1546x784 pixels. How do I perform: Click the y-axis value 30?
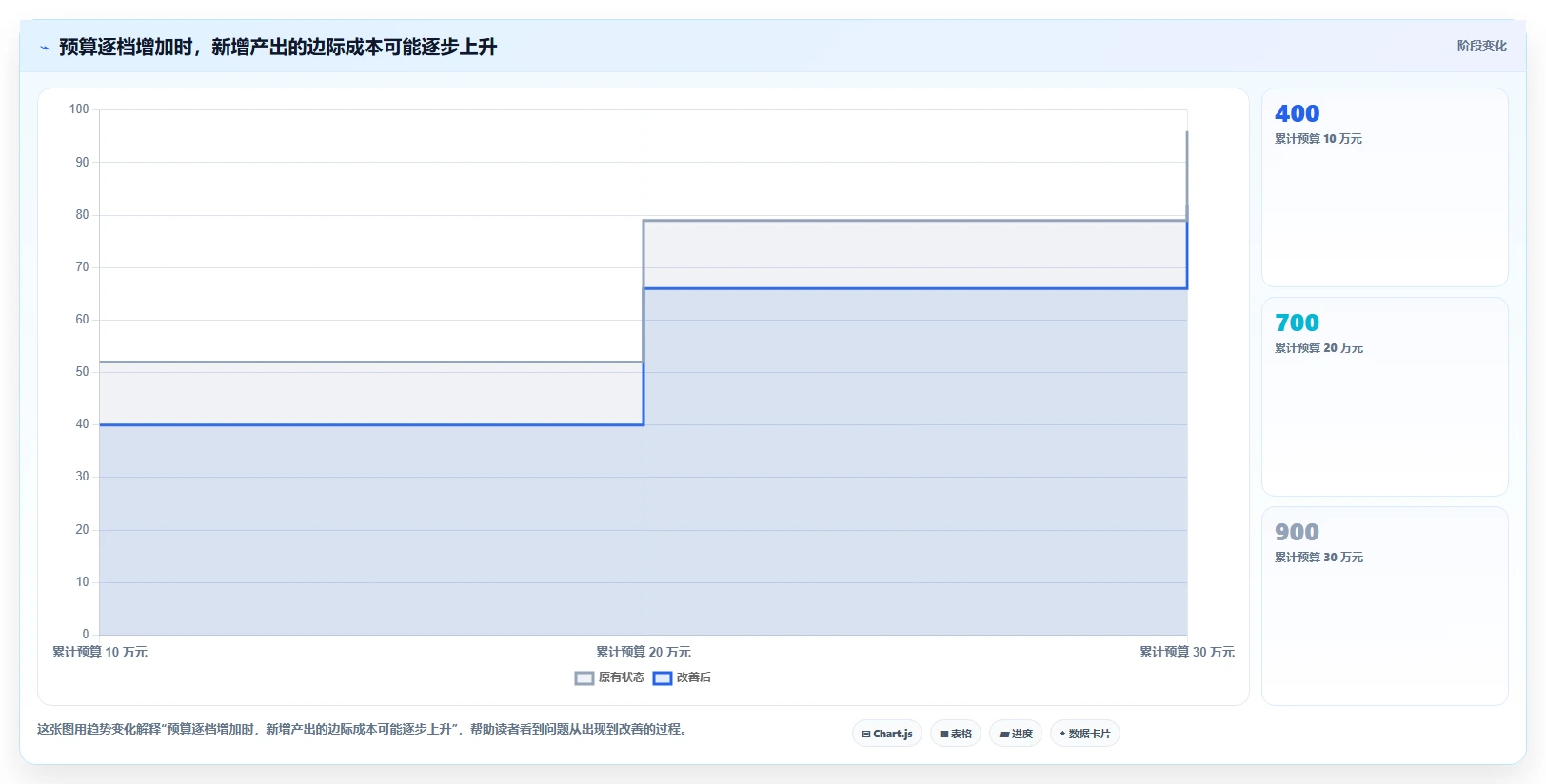tap(82, 477)
